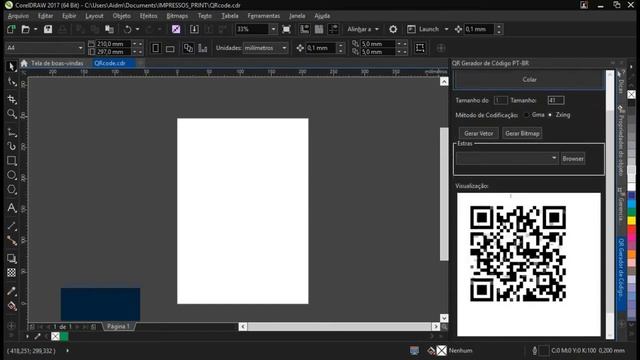The height and width of the screenshot is (360, 640).
Task: Open the Bitmaps menu
Action: click(x=177, y=16)
